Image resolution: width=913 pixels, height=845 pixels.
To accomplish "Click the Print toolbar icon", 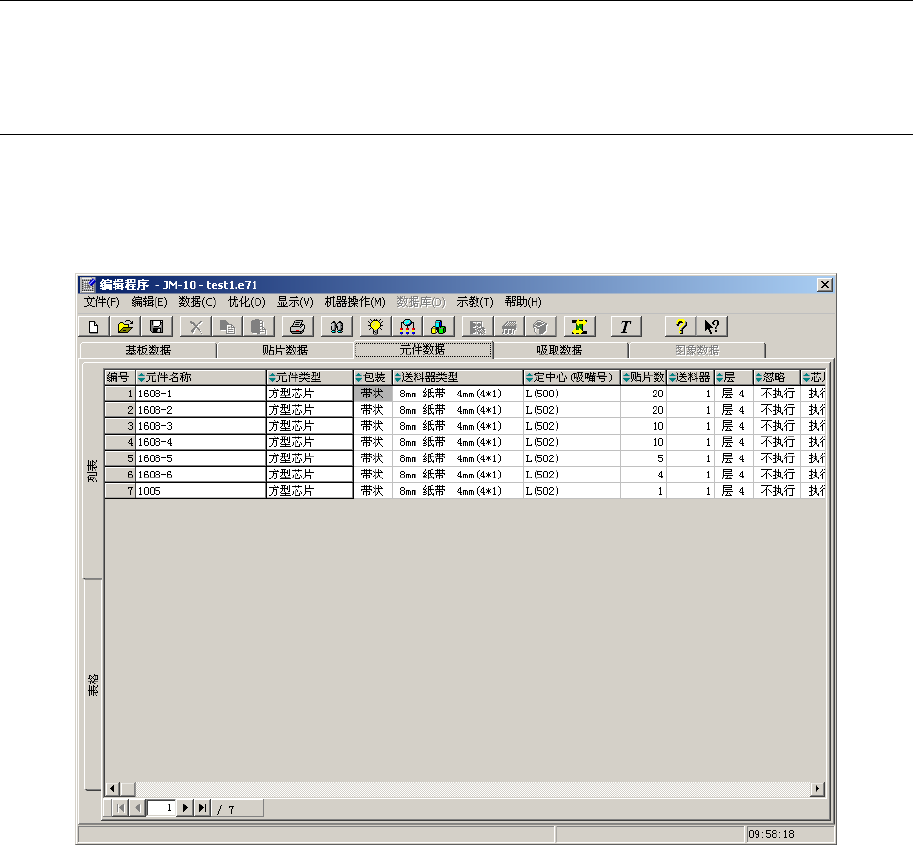I will 298,326.
